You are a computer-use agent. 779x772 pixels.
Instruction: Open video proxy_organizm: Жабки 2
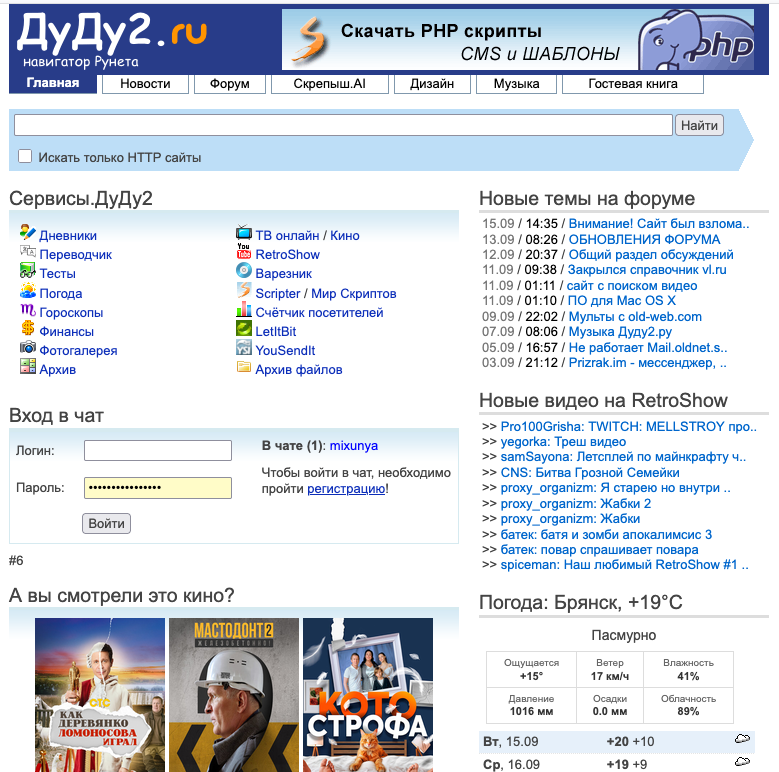[576, 504]
